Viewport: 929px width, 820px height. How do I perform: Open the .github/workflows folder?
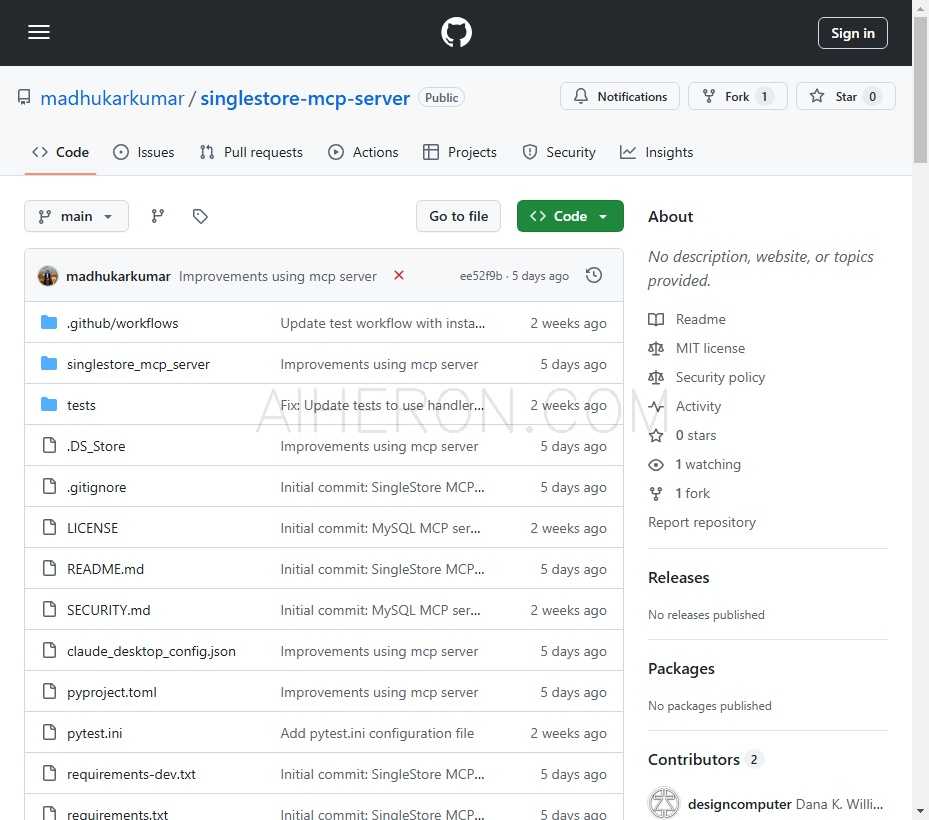tap(123, 323)
